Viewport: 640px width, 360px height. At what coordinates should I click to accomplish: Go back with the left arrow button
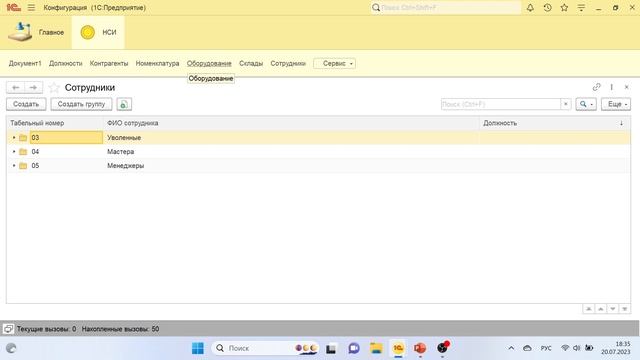point(16,87)
